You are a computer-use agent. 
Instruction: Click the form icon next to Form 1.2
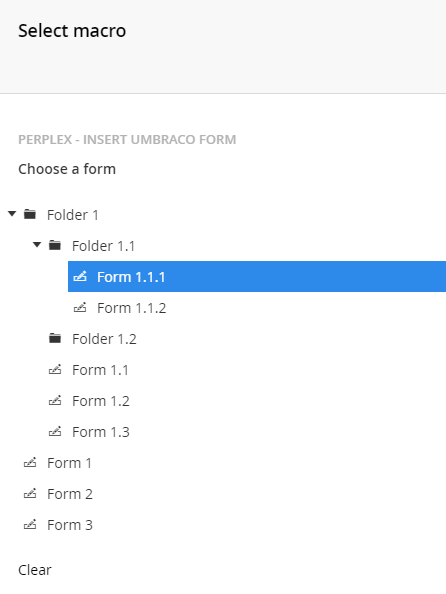coord(55,400)
